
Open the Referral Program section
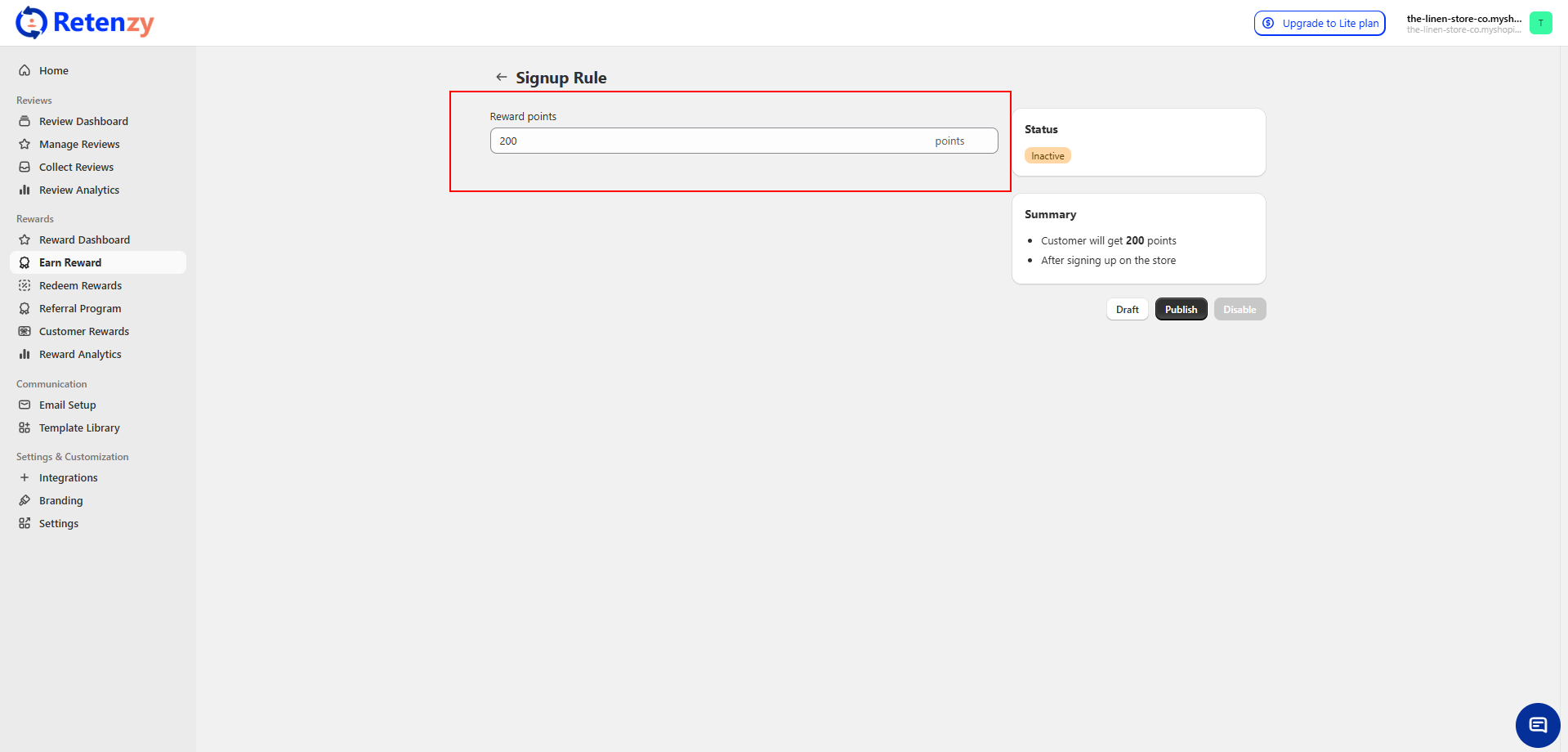(x=80, y=308)
